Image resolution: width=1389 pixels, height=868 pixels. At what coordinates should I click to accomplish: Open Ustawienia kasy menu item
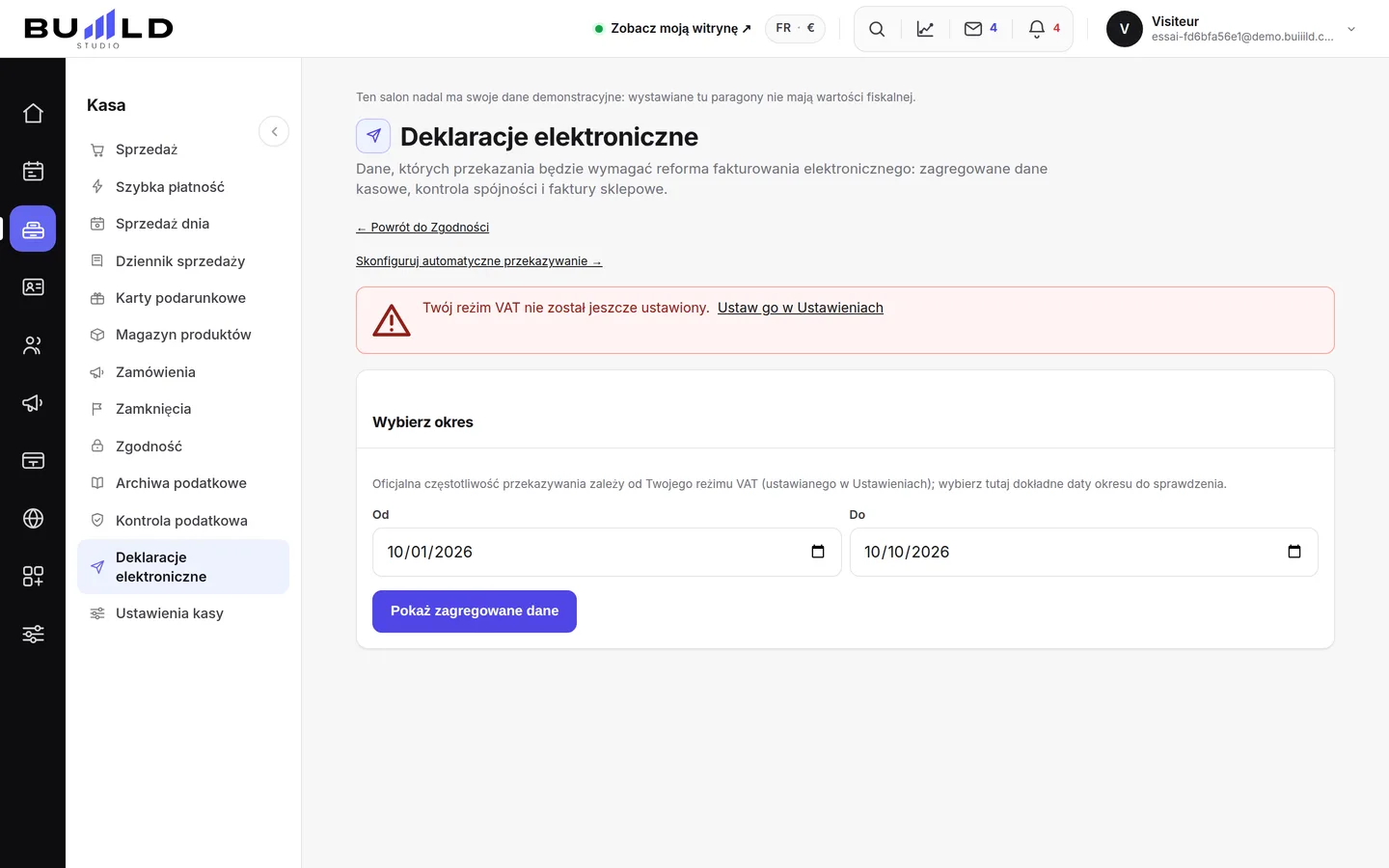[x=183, y=613]
